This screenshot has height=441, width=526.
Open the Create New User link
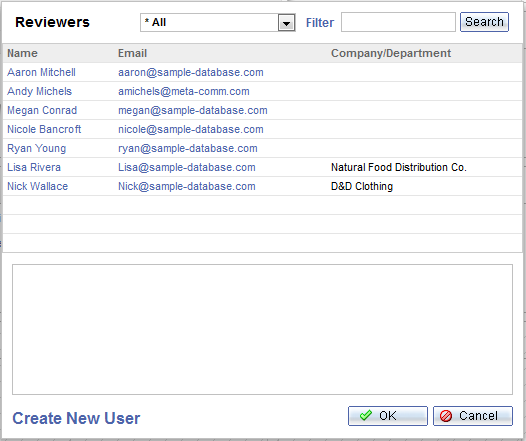76,418
